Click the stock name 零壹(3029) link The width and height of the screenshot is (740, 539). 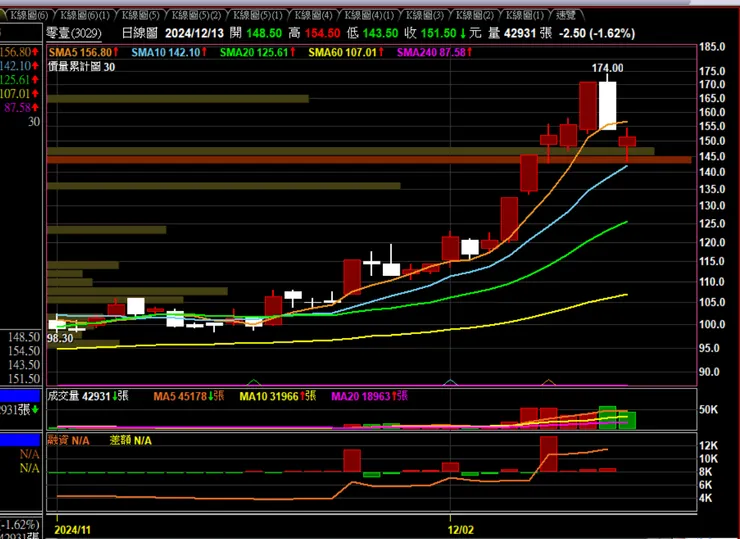[74, 33]
